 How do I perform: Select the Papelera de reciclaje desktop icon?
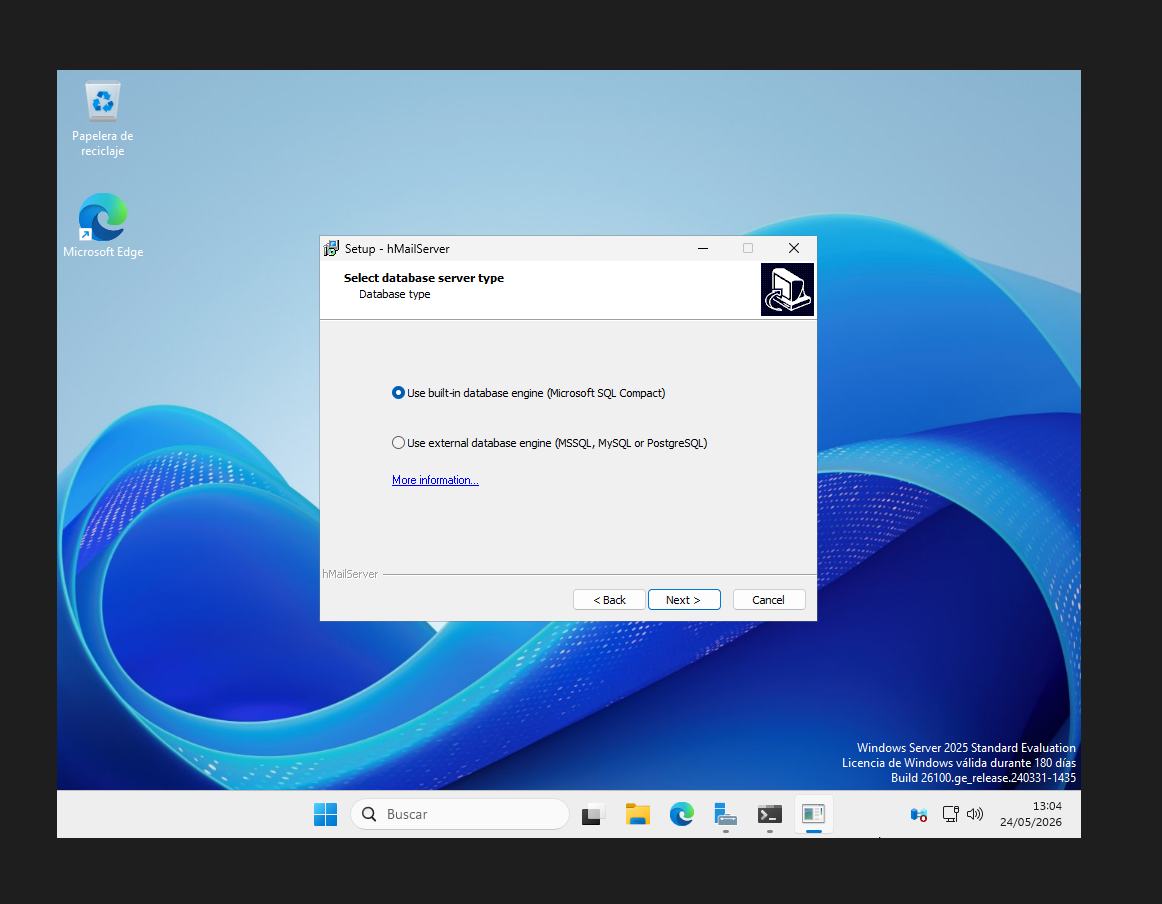(x=102, y=119)
